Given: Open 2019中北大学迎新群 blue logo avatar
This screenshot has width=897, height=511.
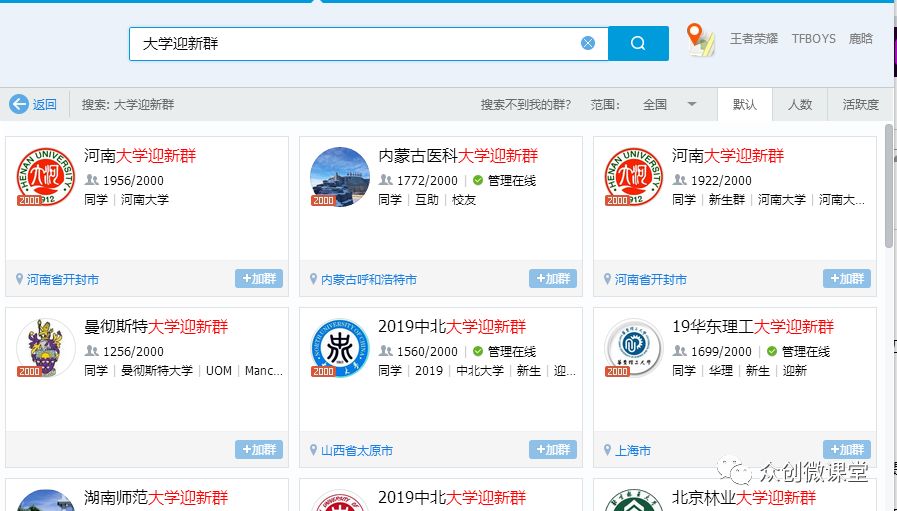Looking at the screenshot, I should (340, 347).
